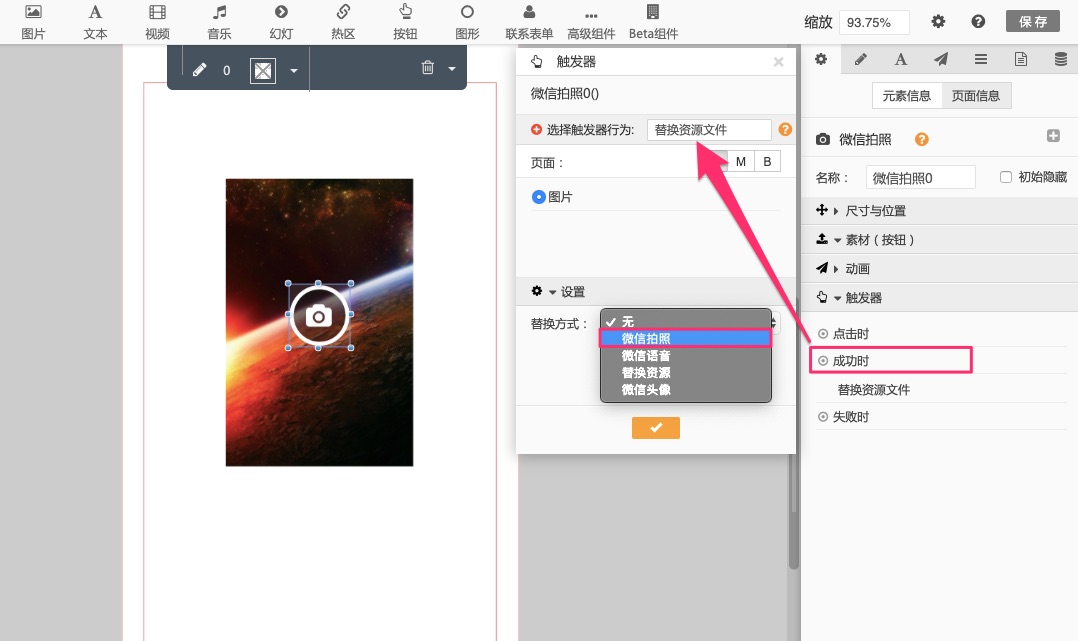Confirm with the orange checkmark button
Viewport: 1078px width, 641px height.
tap(655, 428)
